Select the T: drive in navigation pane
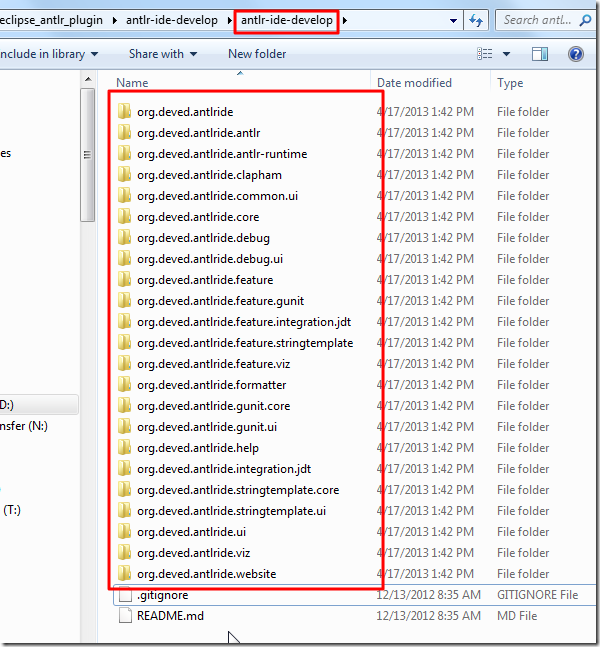 (x=12, y=510)
